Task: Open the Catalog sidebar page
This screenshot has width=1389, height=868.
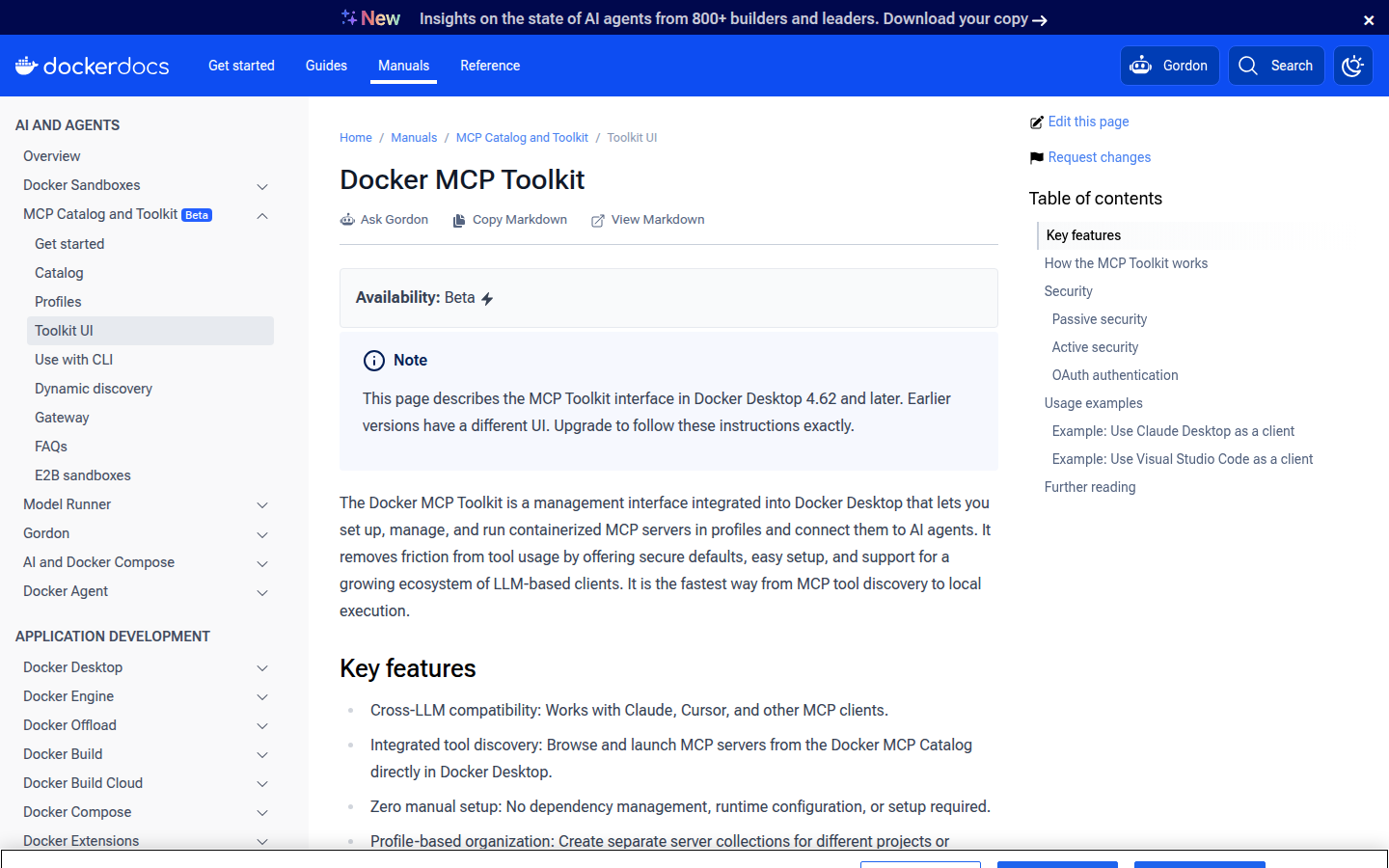Action: click(59, 273)
